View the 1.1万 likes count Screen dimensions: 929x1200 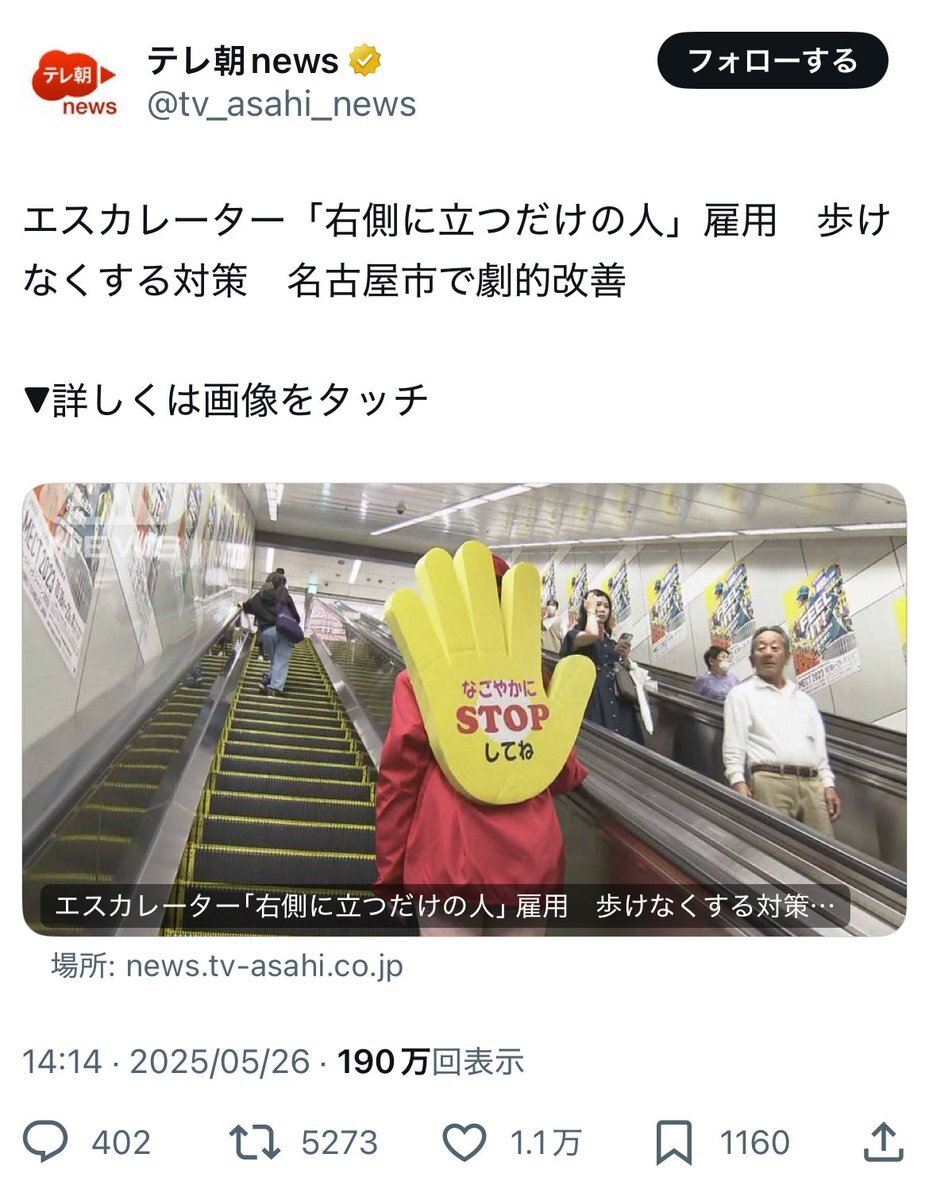[x=545, y=1142]
